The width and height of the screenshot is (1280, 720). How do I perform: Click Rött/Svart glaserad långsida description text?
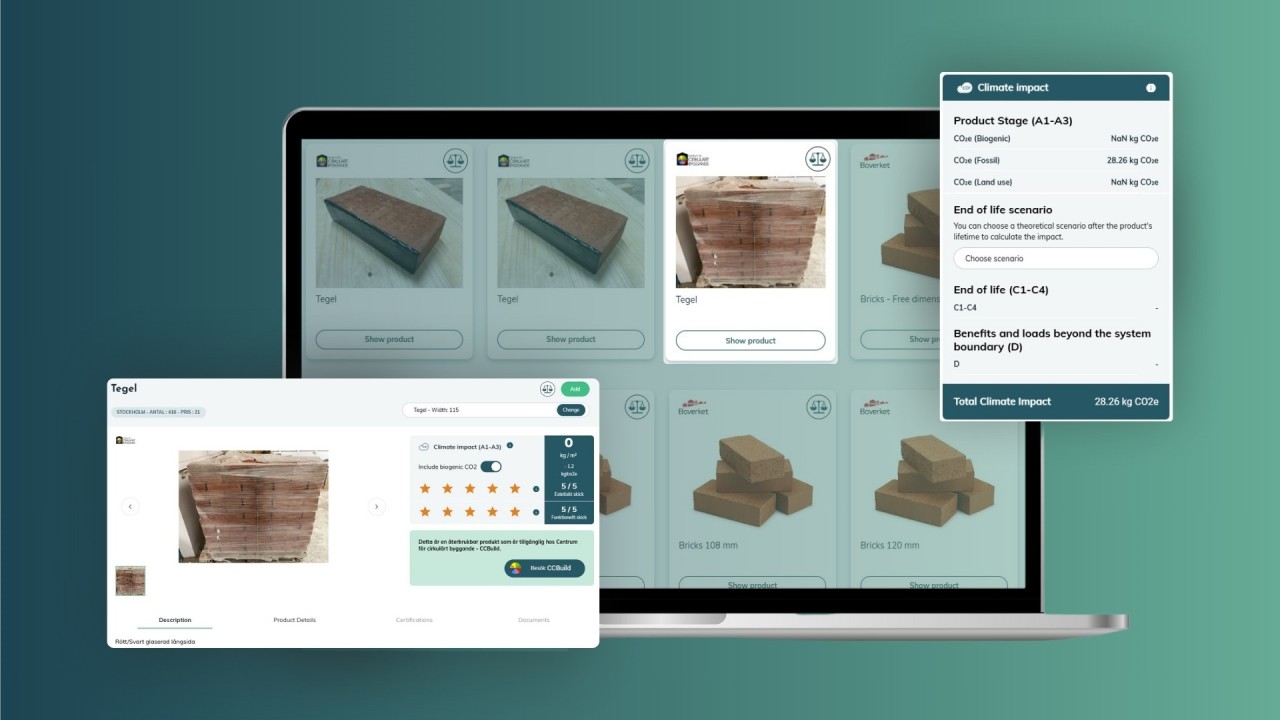click(x=155, y=641)
